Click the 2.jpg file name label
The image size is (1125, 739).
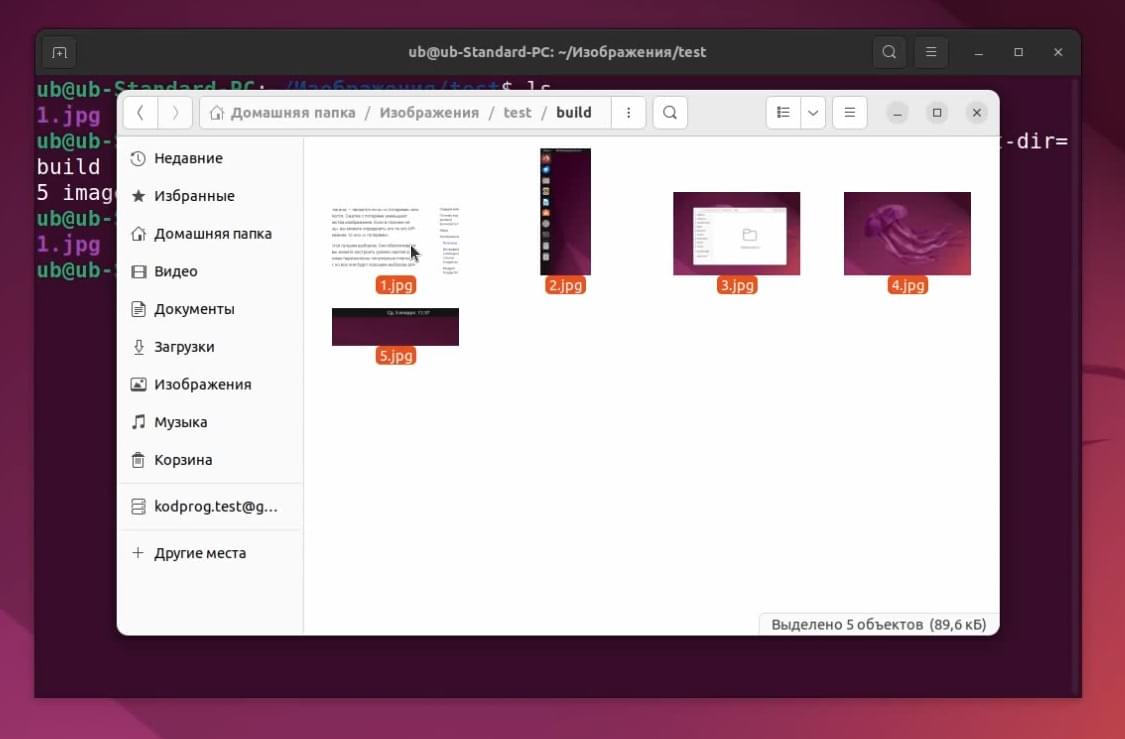pos(565,286)
